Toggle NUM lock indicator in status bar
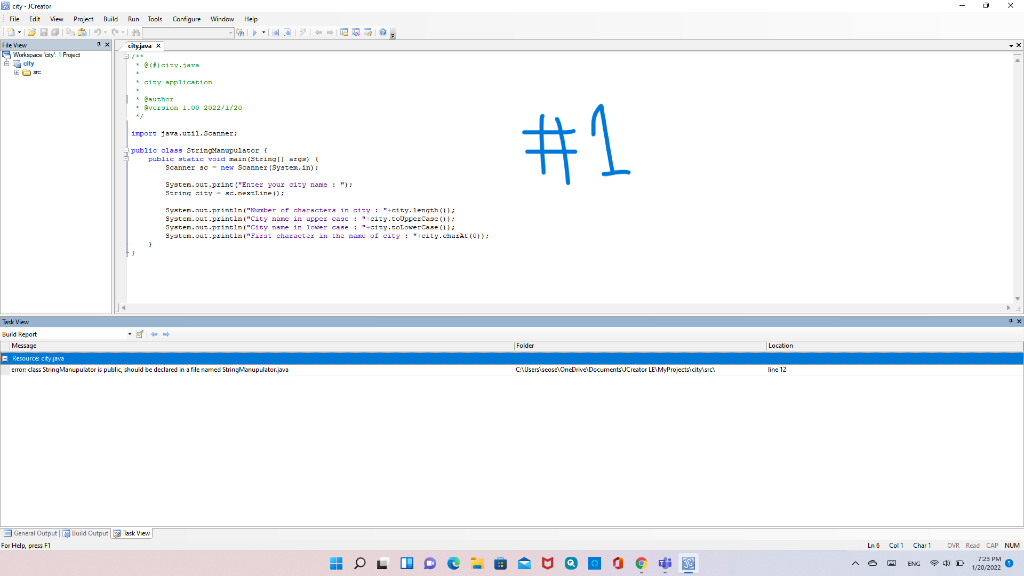 pyautogui.click(x=1012, y=545)
